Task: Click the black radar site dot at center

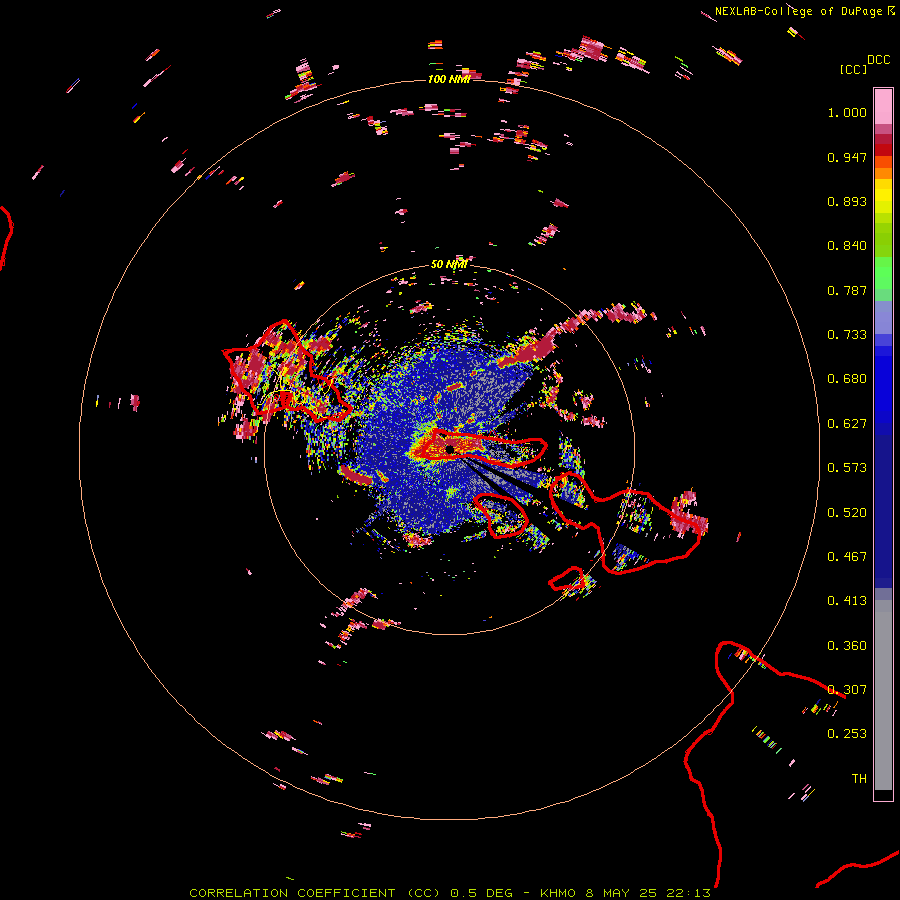Action: [x=450, y=448]
